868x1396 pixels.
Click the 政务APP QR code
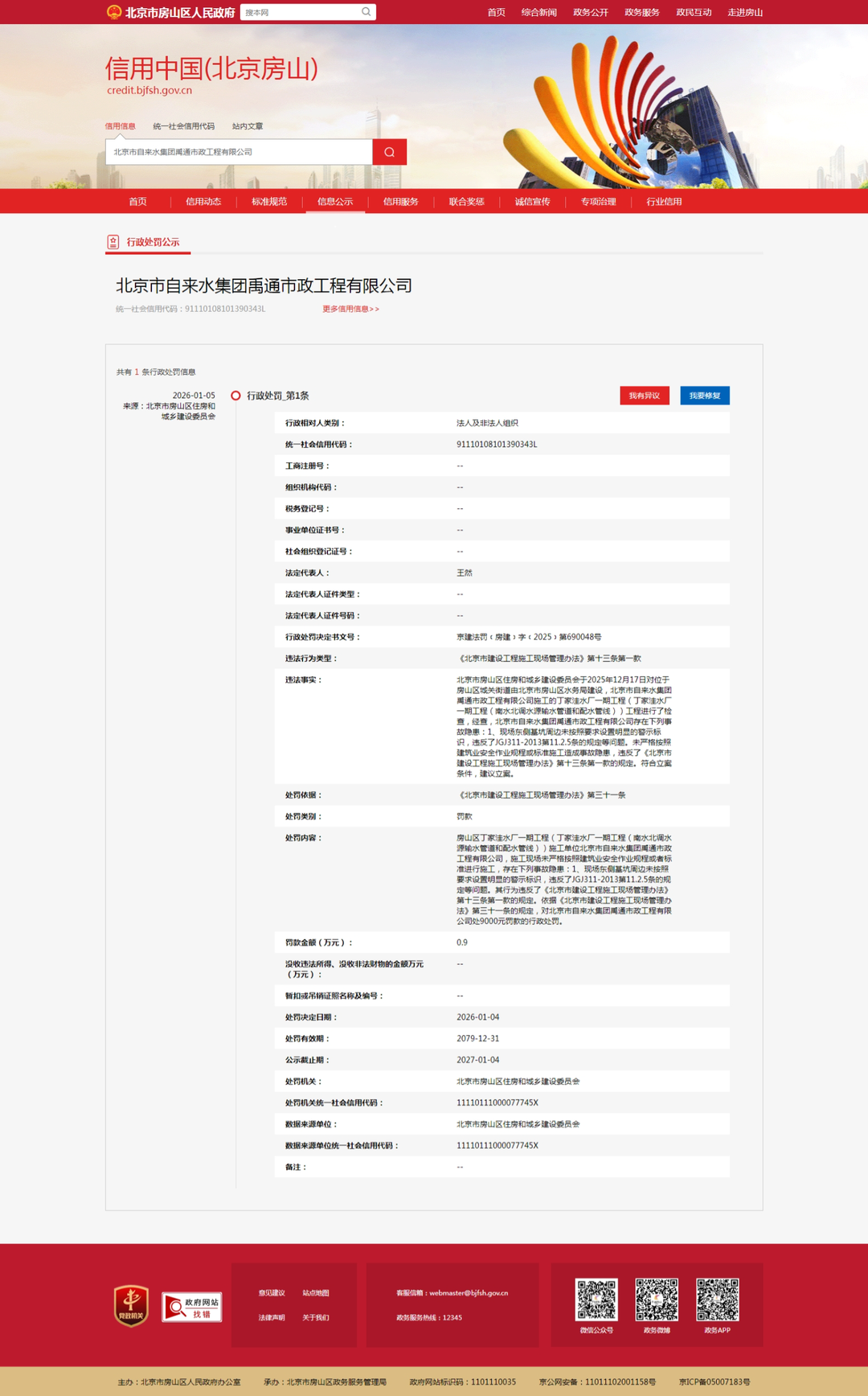point(717,1300)
